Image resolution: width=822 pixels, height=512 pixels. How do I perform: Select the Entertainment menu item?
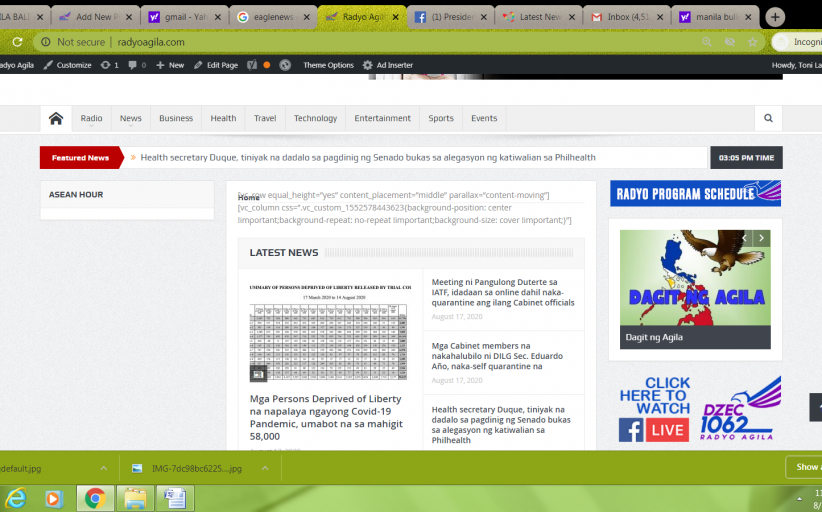pyautogui.click(x=382, y=118)
